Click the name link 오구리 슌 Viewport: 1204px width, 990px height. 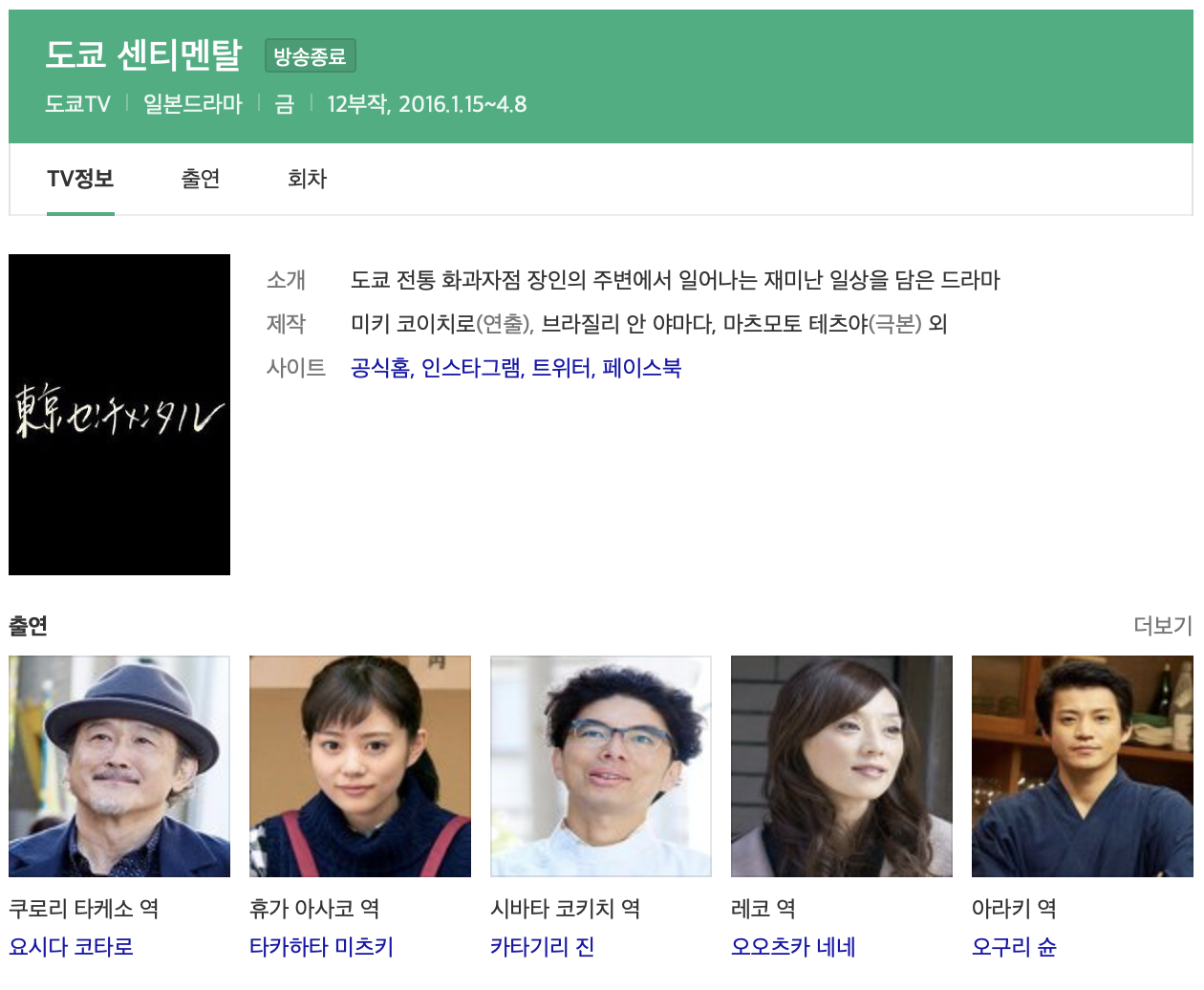(x=1015, y=947)
